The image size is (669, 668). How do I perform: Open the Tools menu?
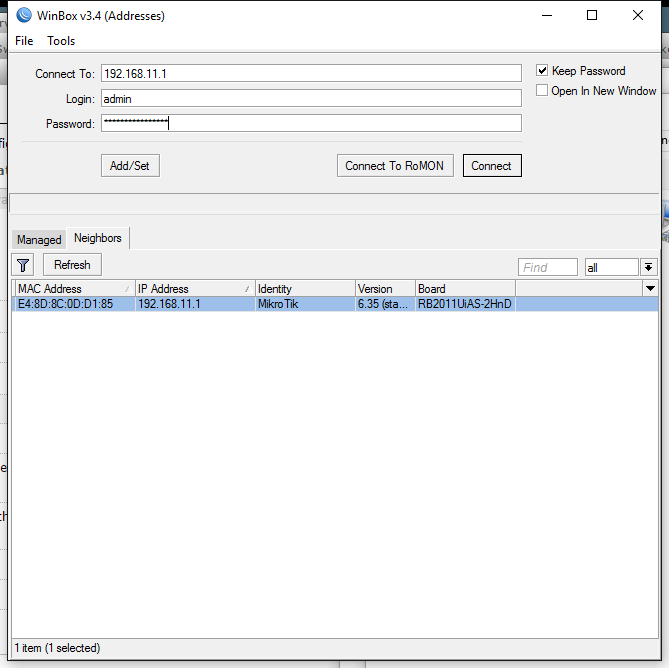pos(61,41)
